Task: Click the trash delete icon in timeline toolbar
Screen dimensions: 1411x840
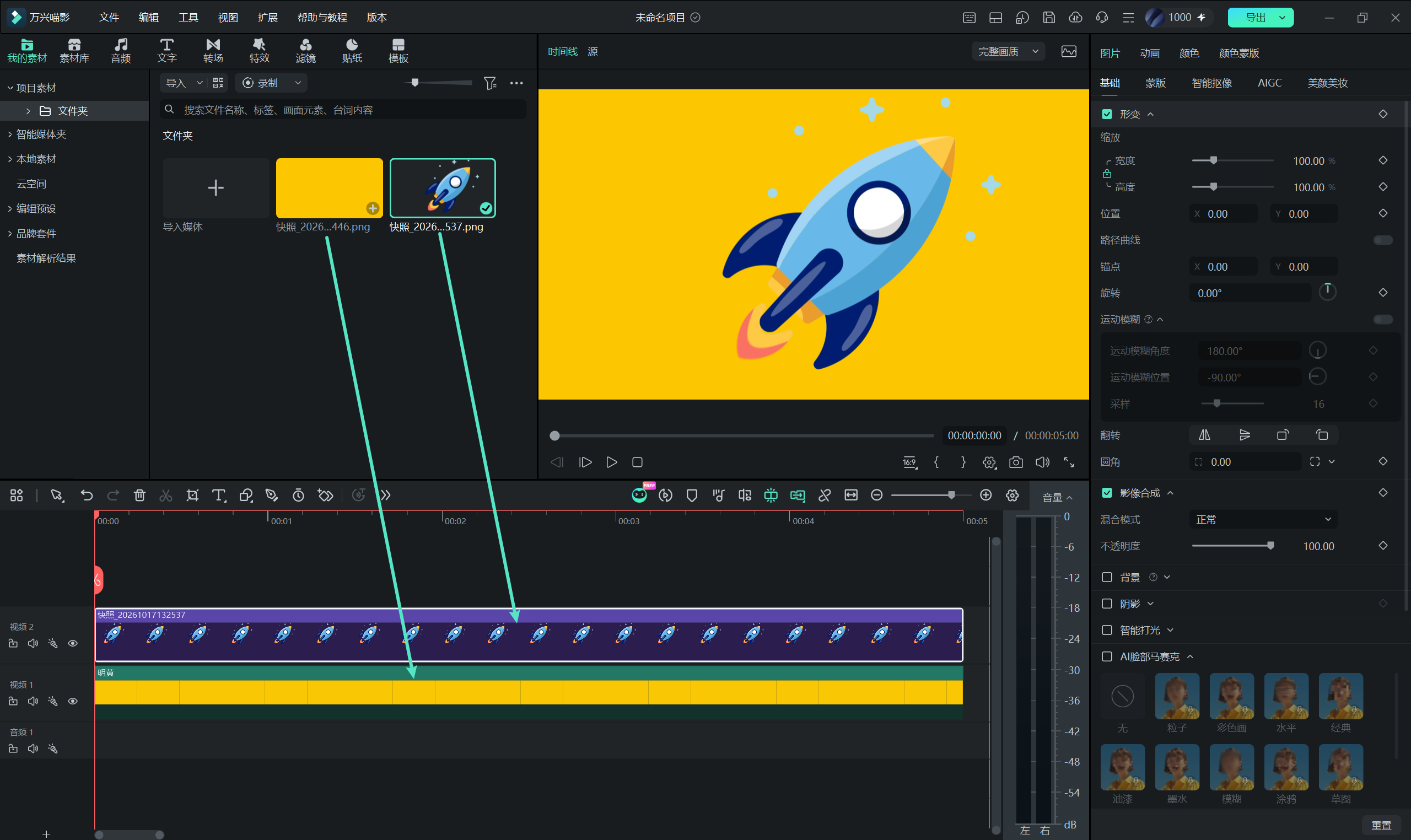Action: click(x=139, y=496)
